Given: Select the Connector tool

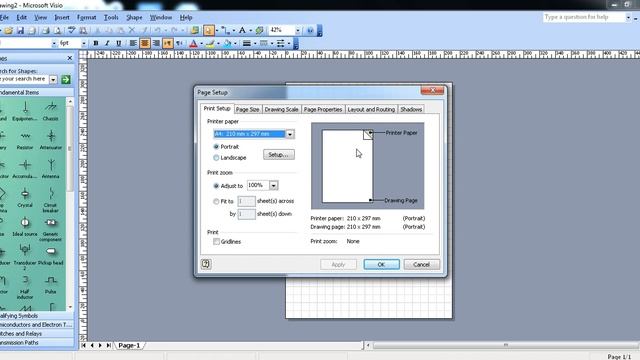Looking at the screenshot, I should (x=226, y=31).
